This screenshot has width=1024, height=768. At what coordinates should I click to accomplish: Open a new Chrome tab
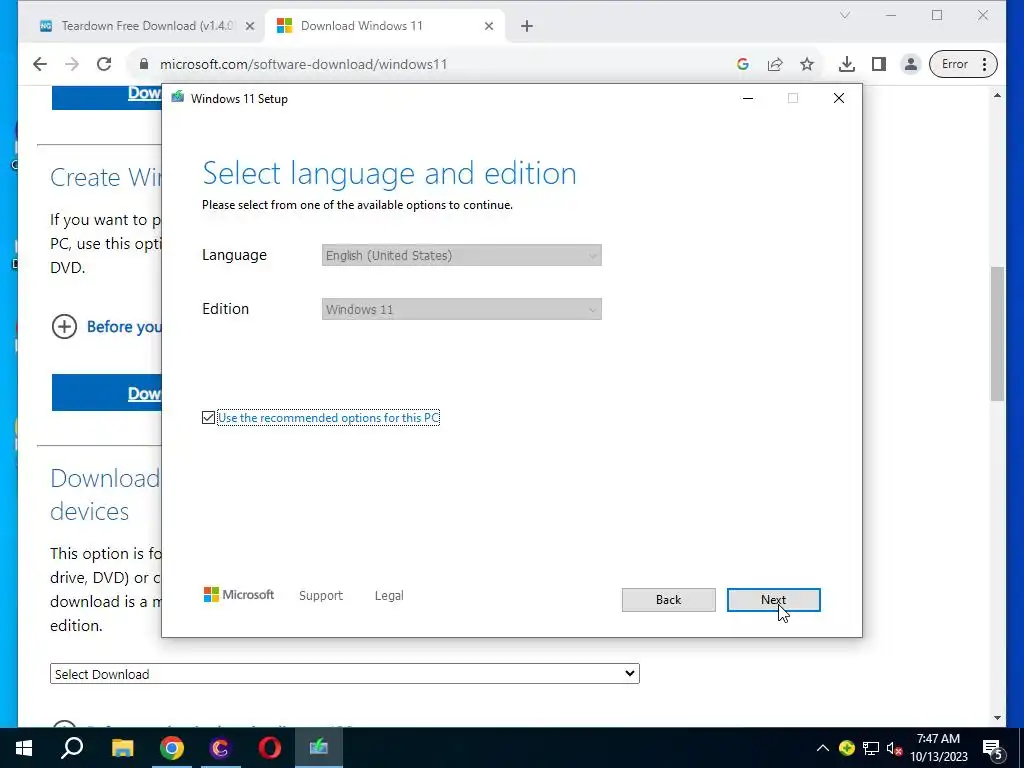pos(527,26)
